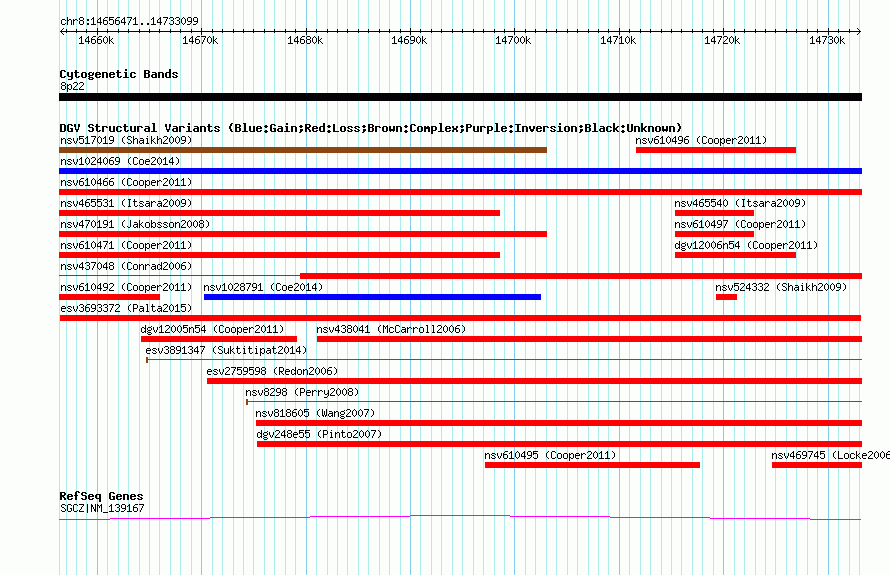Click the nsv818605 (Wang2007) label
The height and width of the screenshot is (575, 890).
[315, 413]
